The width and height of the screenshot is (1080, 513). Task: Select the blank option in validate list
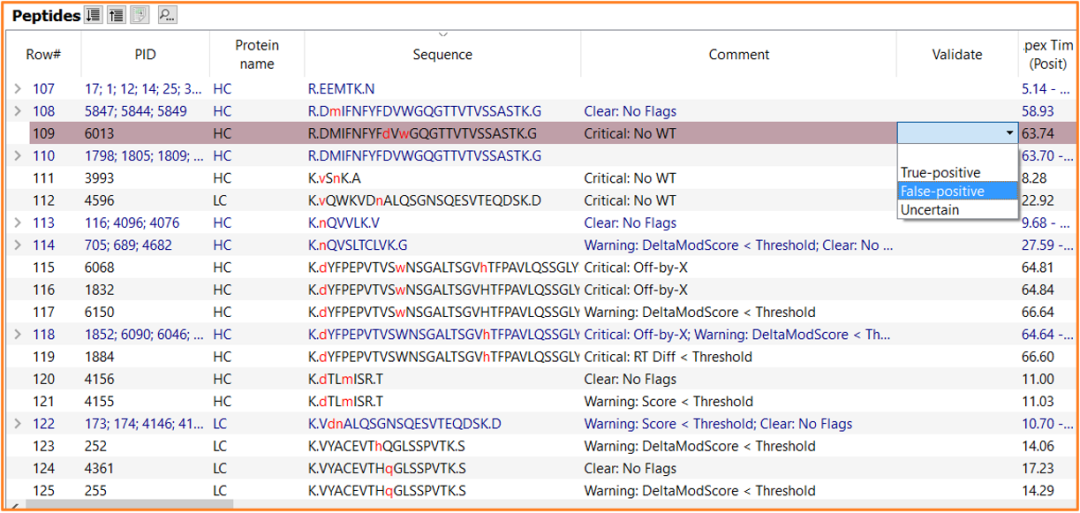point(957,154)
